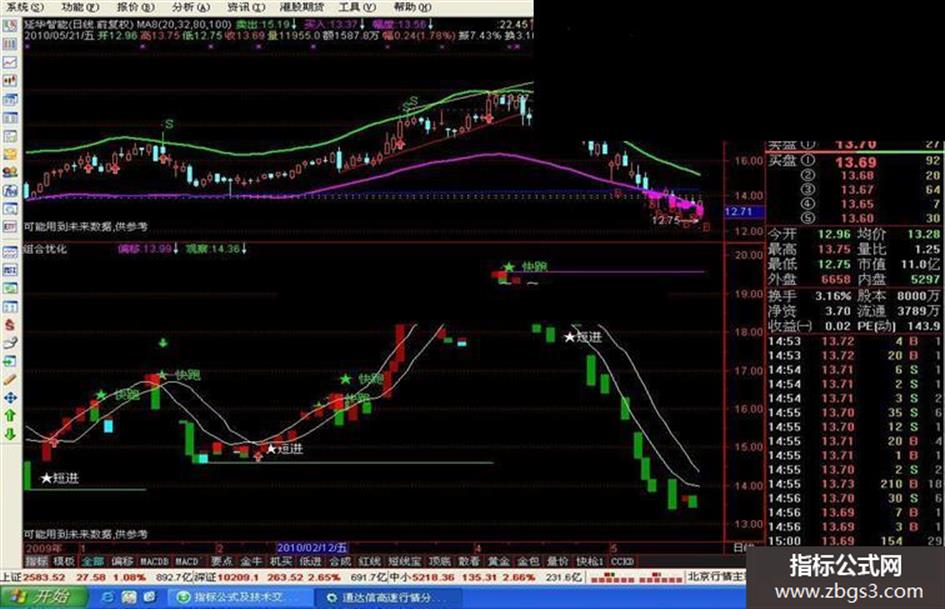Select the 黄金 indicator tab
The image size is (945, 609).
pyautogui.click(x=499, y=561)
